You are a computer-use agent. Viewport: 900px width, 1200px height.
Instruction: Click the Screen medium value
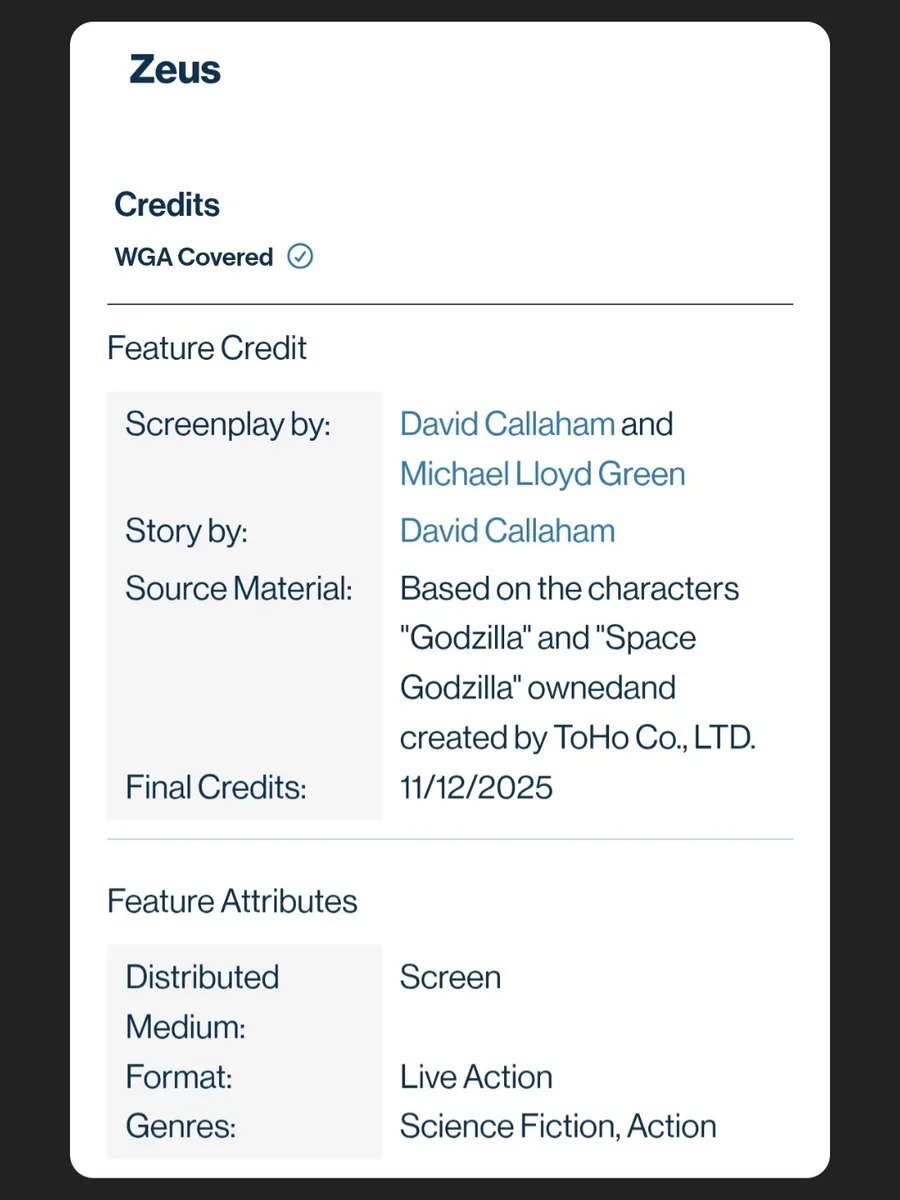pyautogui.click(x=450, y=977)
